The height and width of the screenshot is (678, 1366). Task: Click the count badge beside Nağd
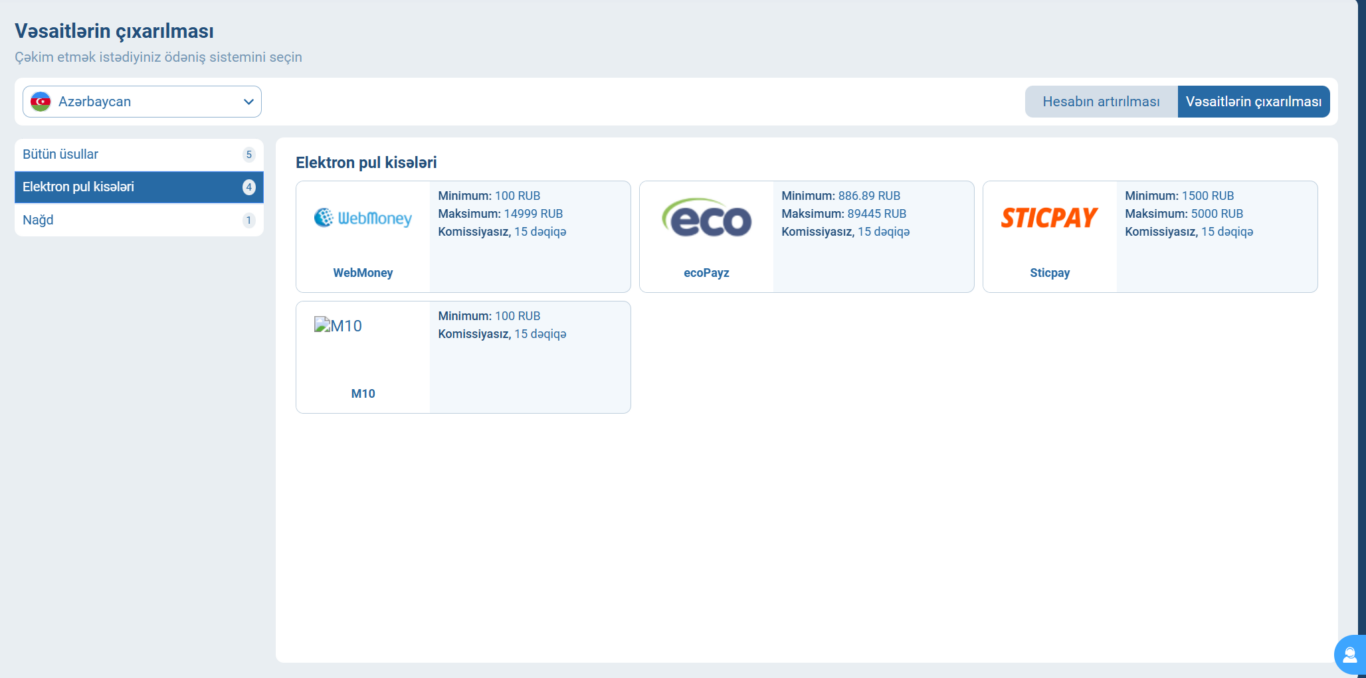pos(249,220)
